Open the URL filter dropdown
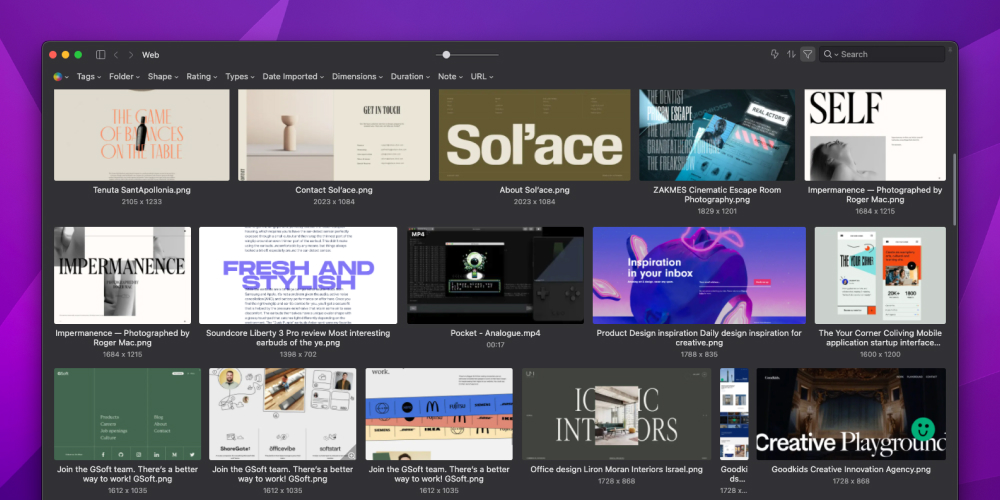The height and width of the screenshot is (500, 1000). pos(482,77)
